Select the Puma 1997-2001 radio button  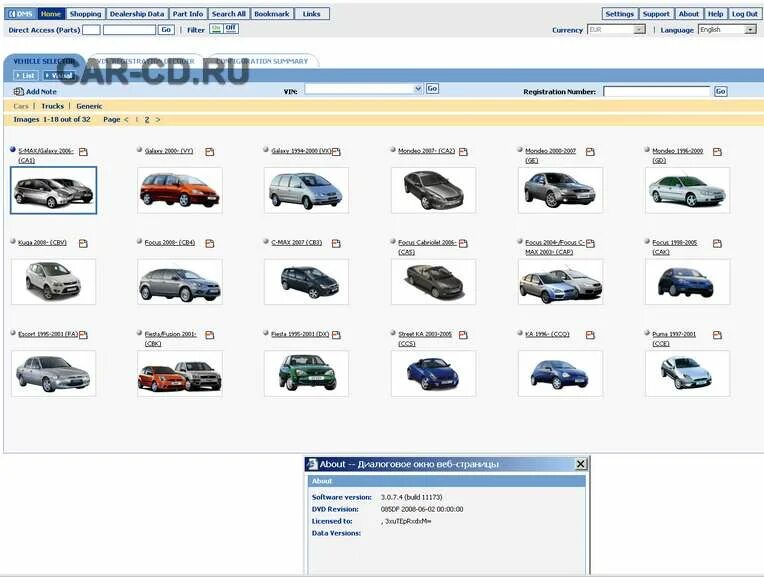[647, 332]
